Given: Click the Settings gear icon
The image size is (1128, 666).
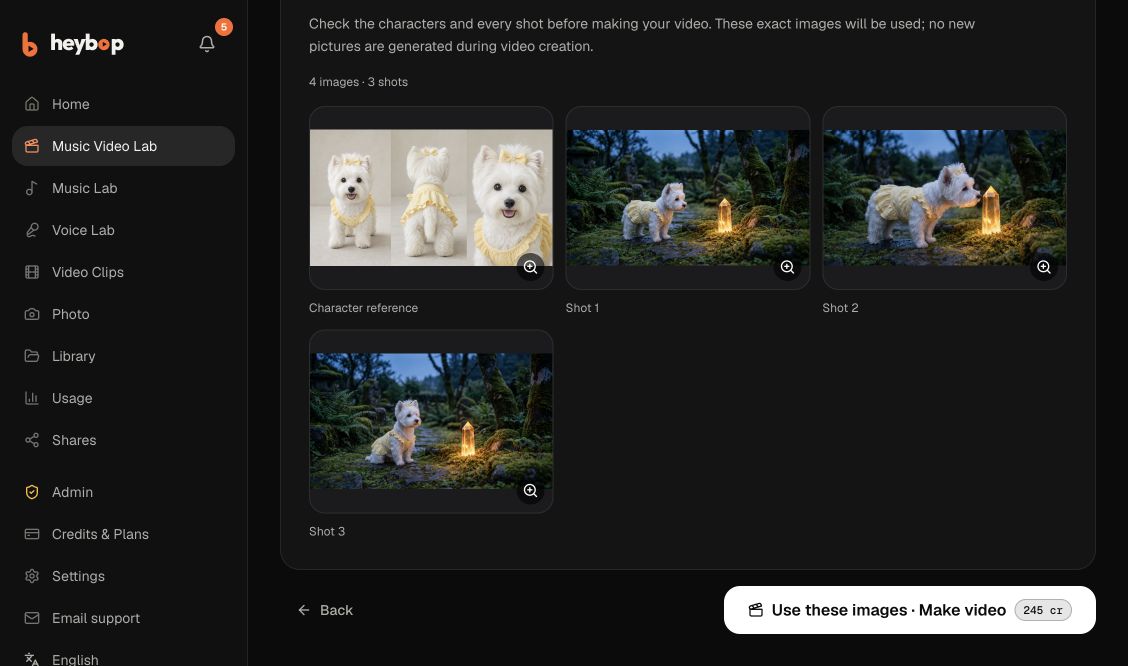Looking at the screenshot, I should pos(32,576).
